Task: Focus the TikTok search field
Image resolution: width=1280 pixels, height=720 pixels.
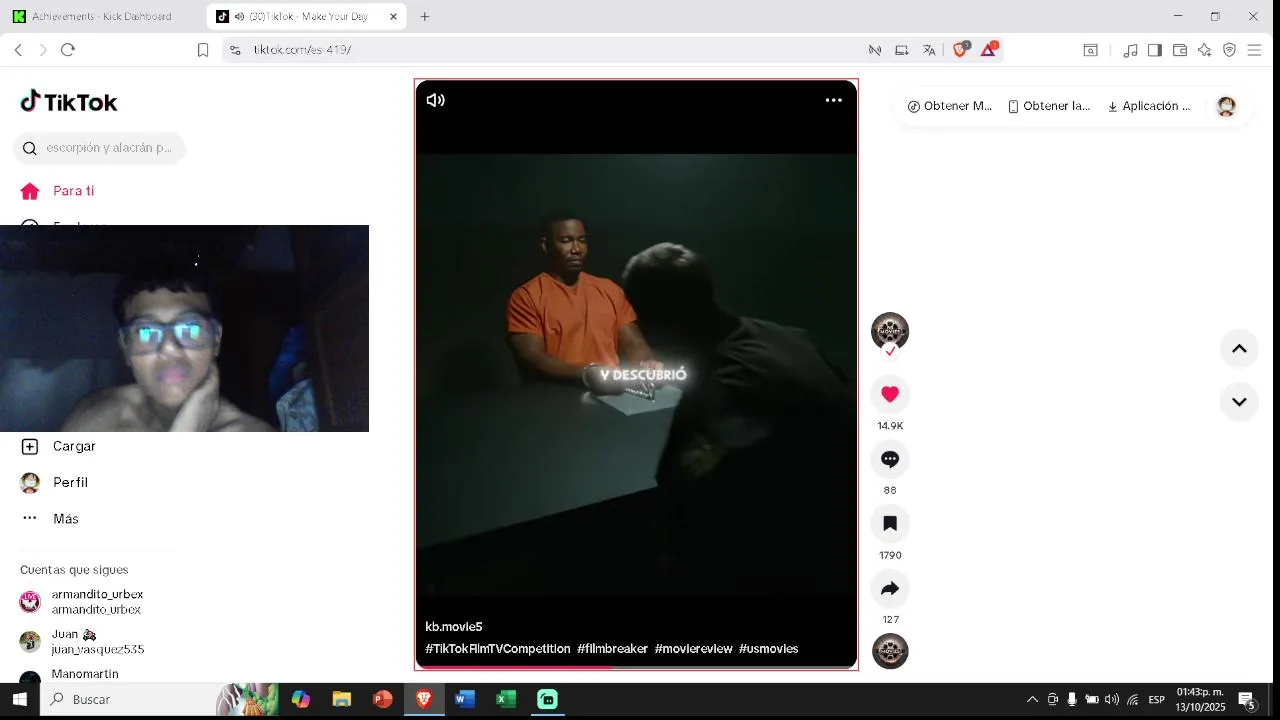Action: (x=99, y=148)
